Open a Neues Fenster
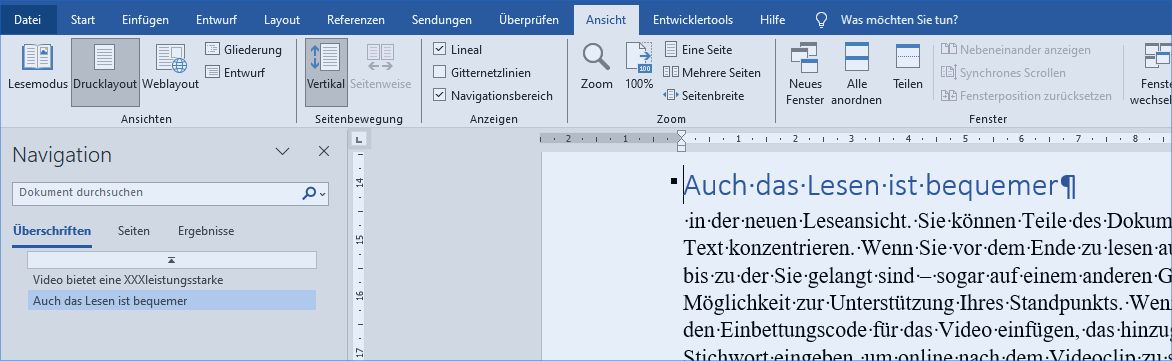This screenshot has width=1172, height=361. tap(805, 73)
